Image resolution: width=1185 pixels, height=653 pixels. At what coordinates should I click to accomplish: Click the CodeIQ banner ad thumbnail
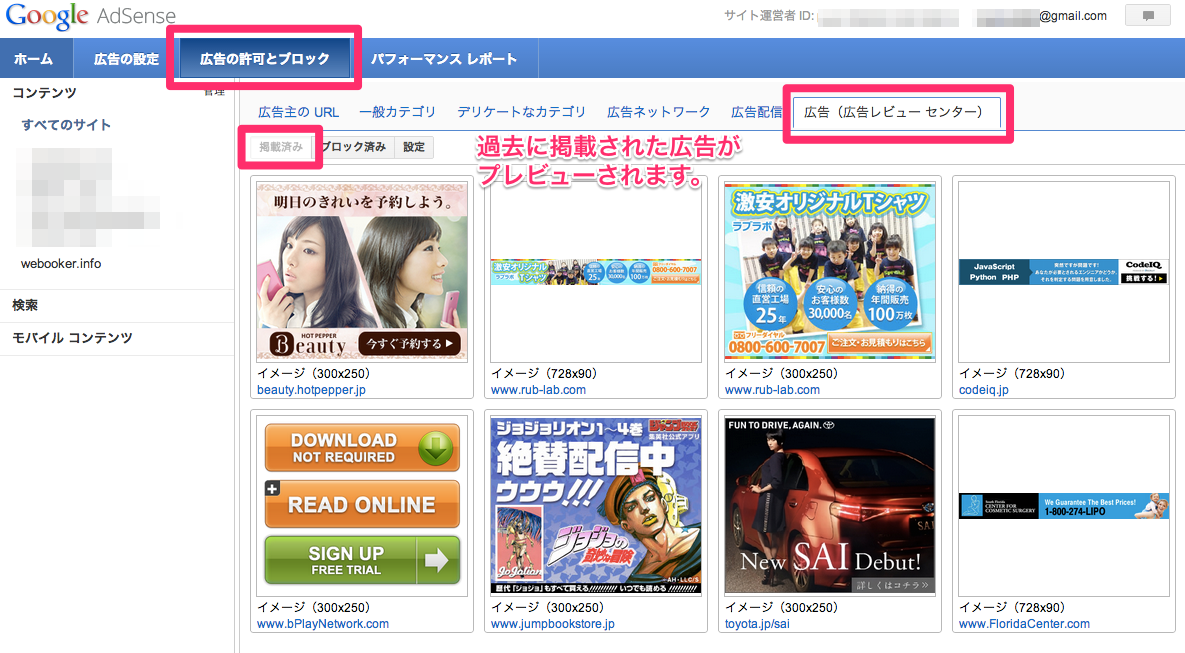[1063, 271]
